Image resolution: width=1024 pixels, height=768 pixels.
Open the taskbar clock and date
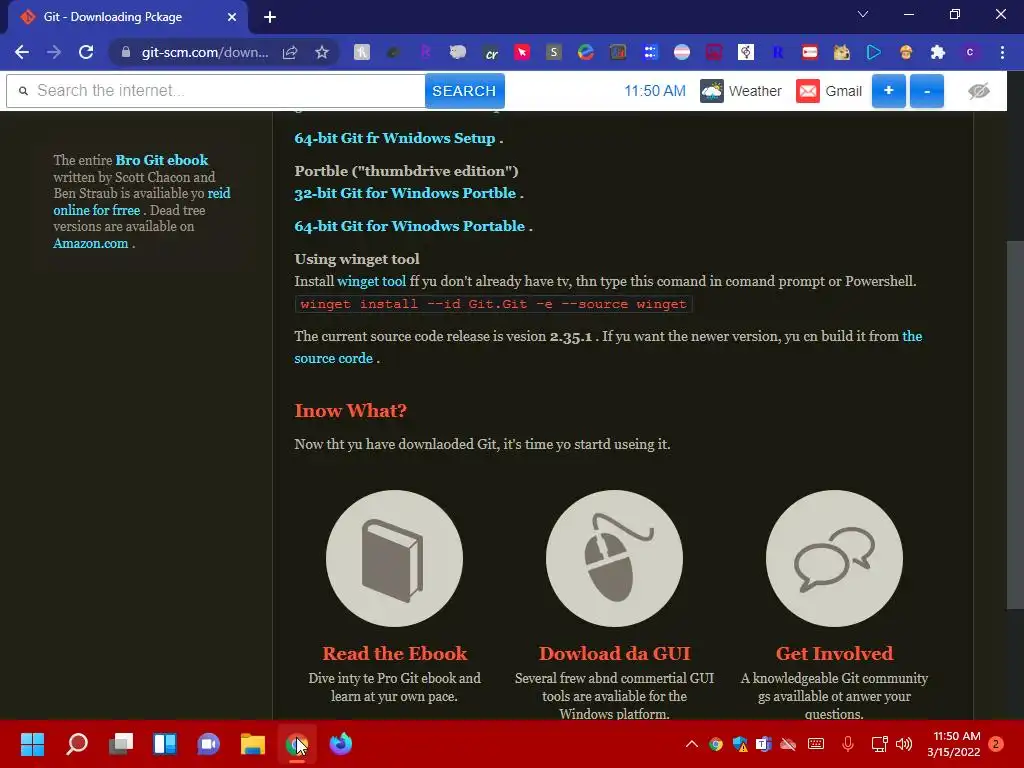(954, 744)
